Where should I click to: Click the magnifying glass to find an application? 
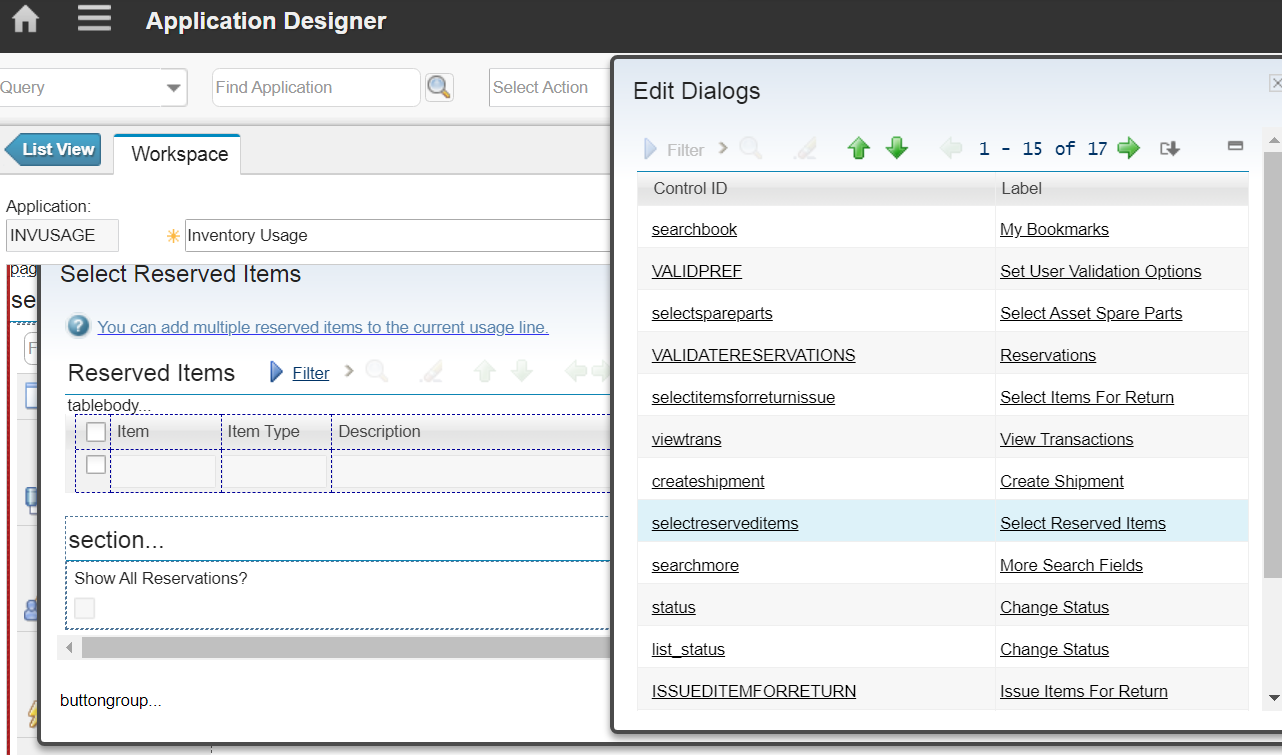[439, 87]
